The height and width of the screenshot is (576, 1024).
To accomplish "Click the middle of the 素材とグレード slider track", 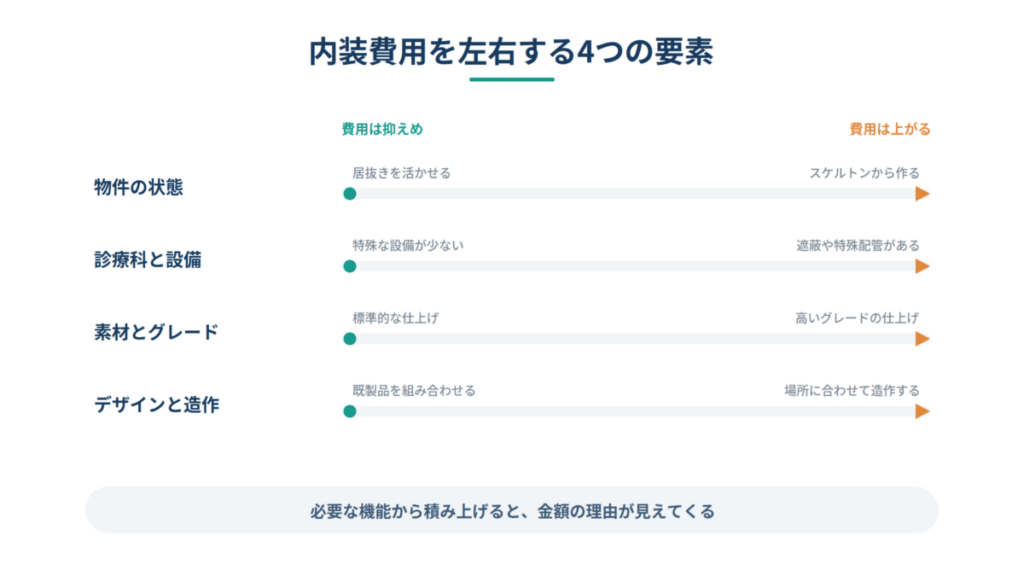I will pos(636,338).
